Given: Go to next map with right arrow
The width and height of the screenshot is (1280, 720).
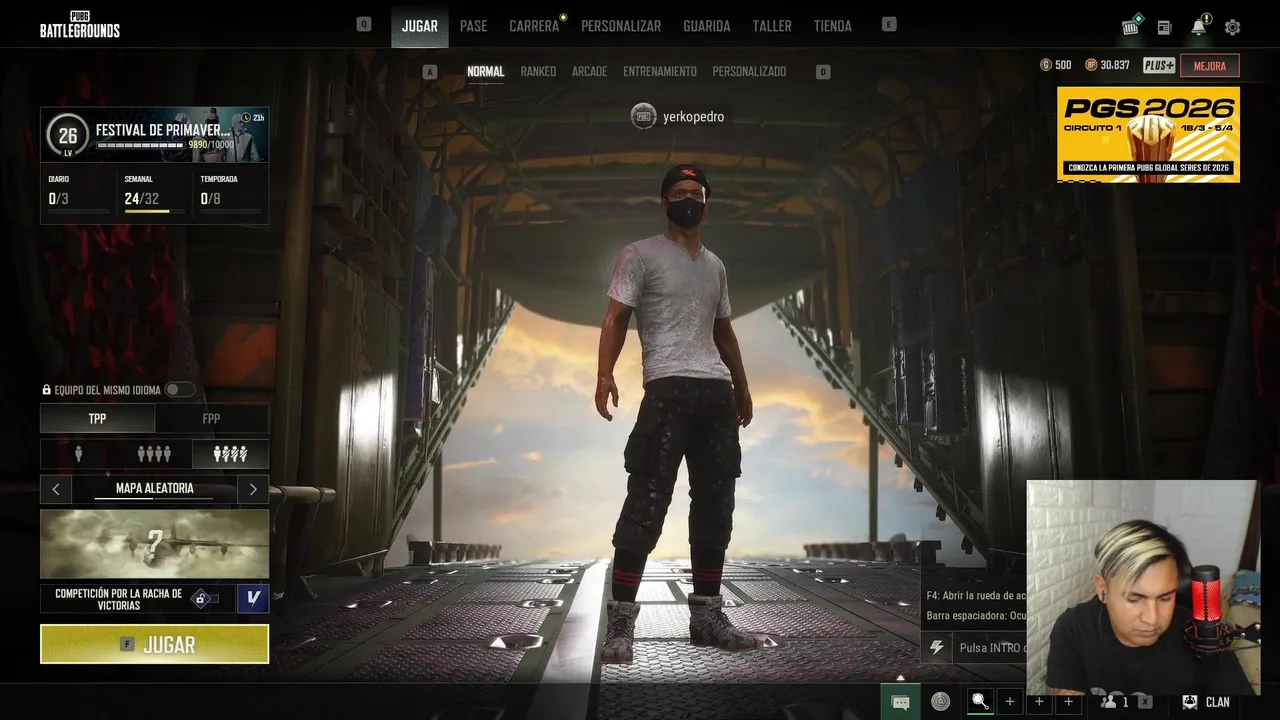Looking at the screenshot, I should coord(253,489).
